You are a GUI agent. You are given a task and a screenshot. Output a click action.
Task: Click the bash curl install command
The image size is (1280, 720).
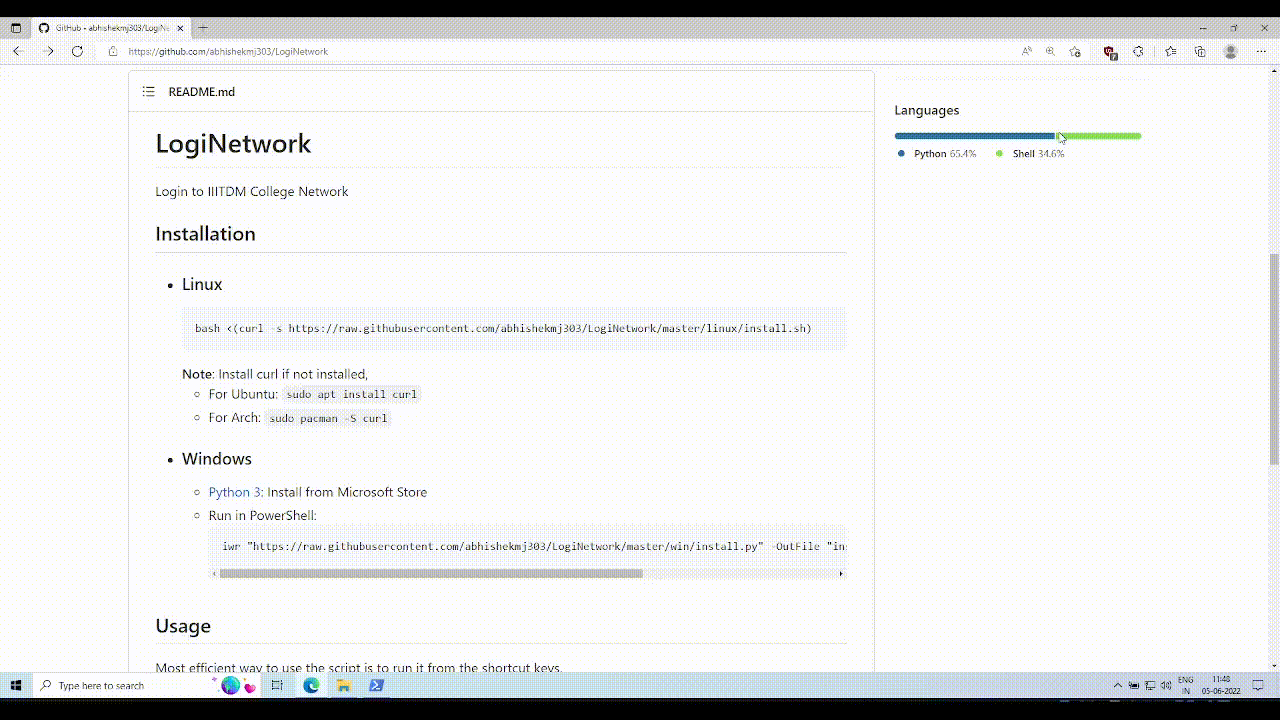pyautogui.click(x=503, y=328)
